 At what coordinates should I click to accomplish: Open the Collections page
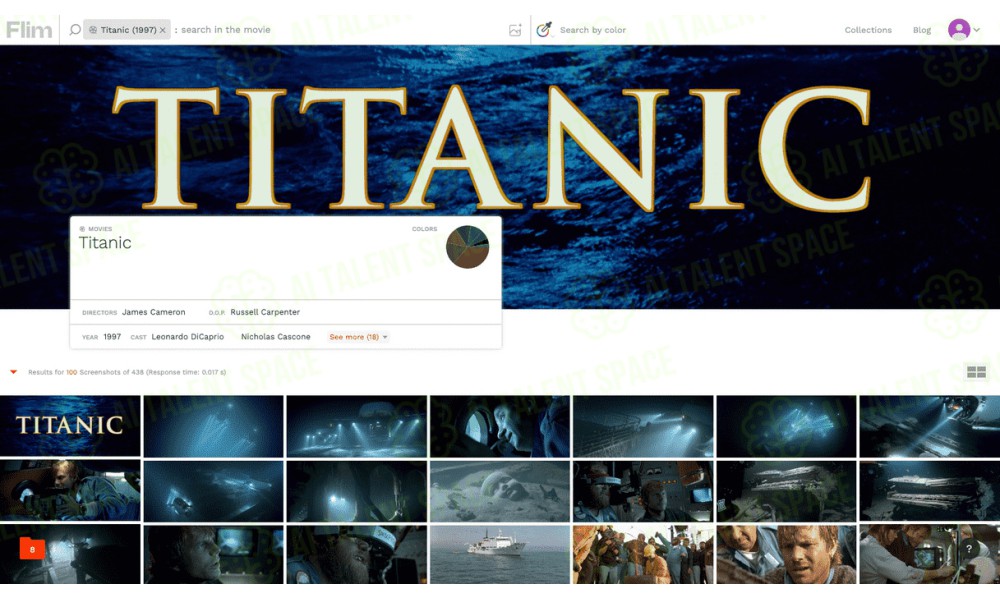[868, 30]
